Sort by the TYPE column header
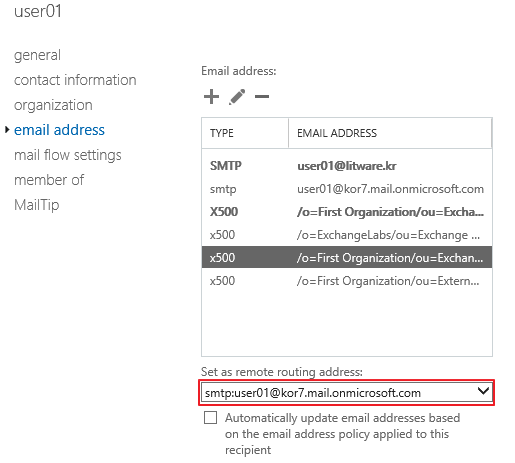Screen dimensions: 515x463 (245, 133)
